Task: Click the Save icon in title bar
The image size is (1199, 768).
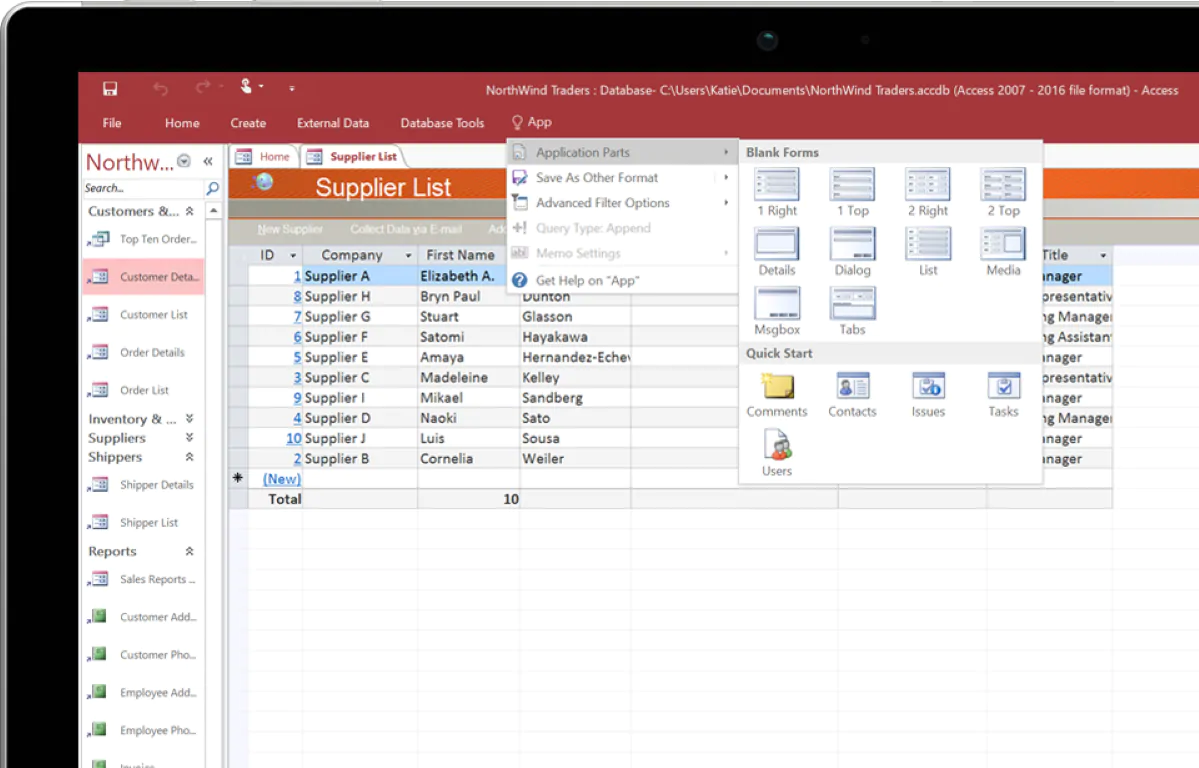Action: coord(110,89)
